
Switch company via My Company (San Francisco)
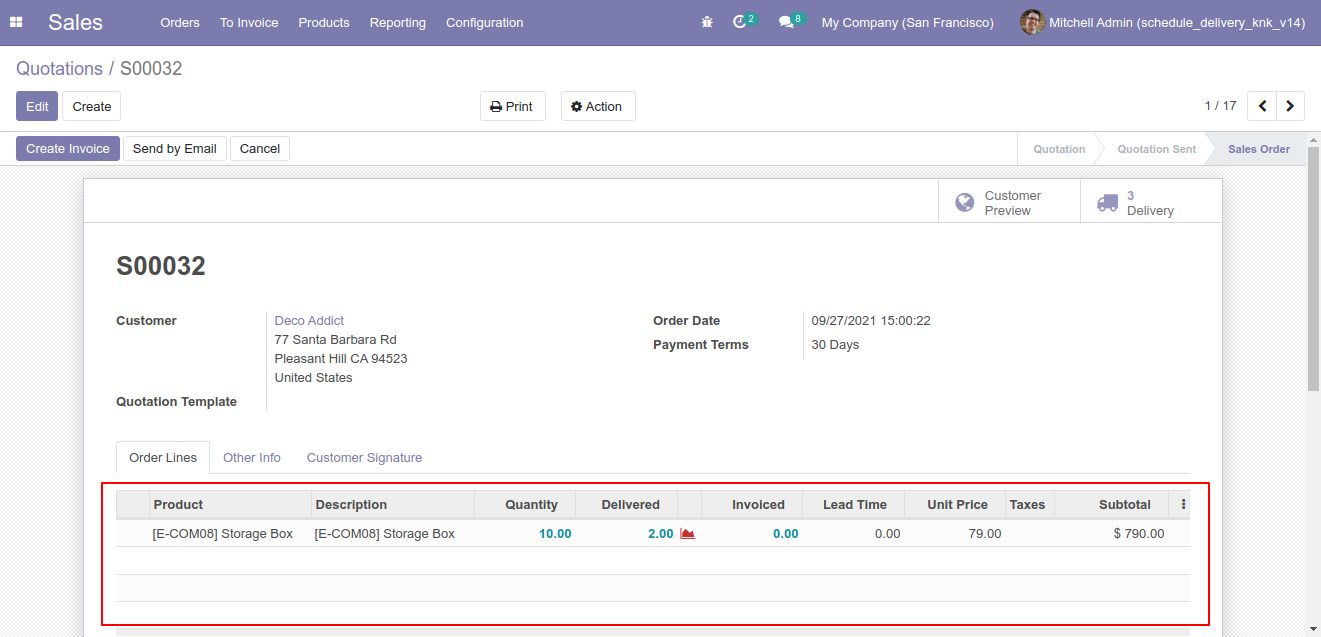click(x=908, y=22)
